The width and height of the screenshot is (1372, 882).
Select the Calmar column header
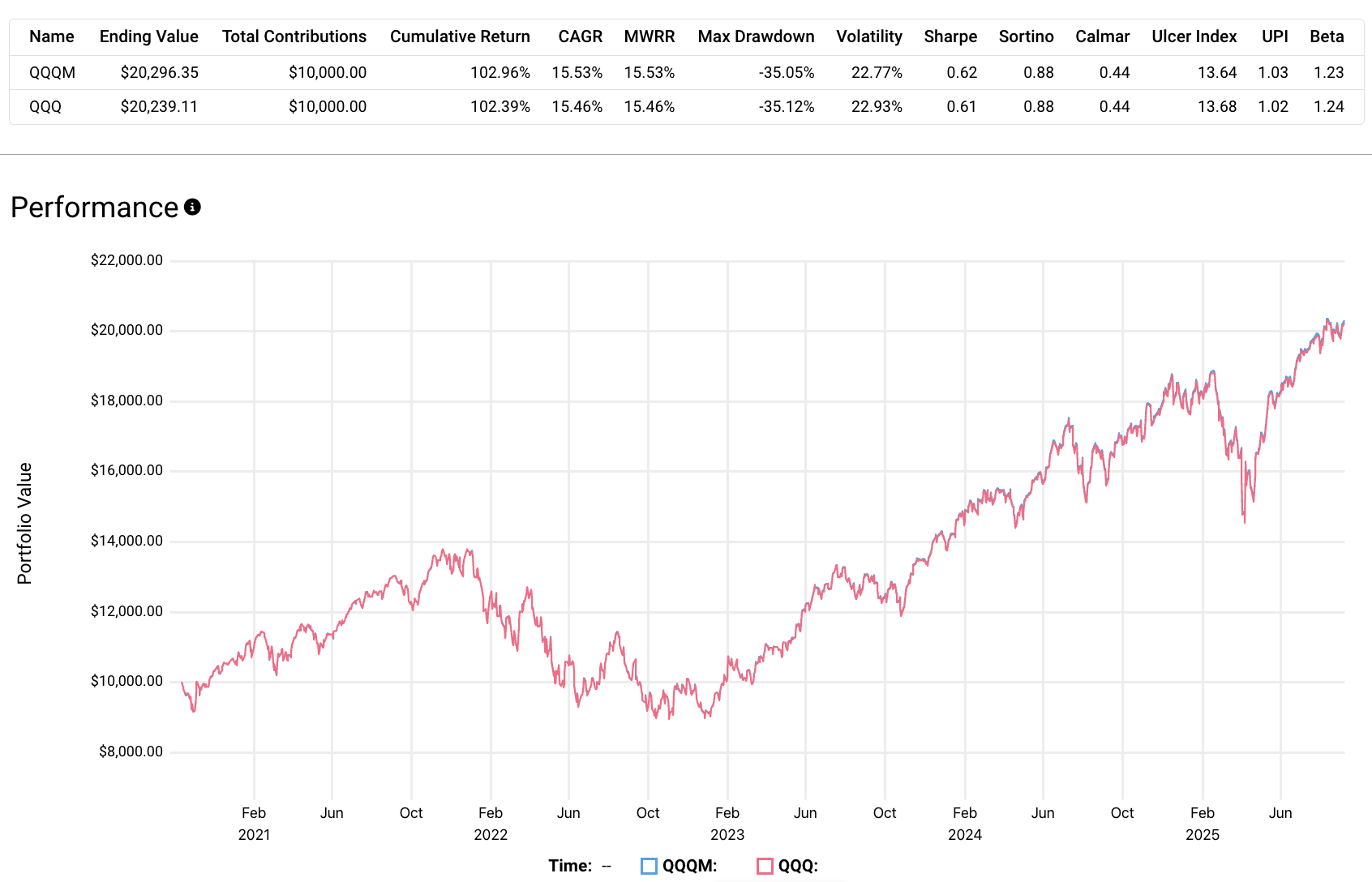click(1102, 36)
